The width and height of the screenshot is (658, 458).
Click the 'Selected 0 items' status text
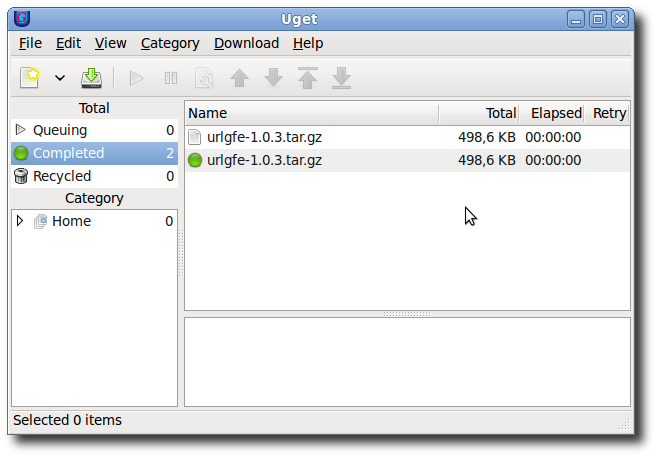68,420
